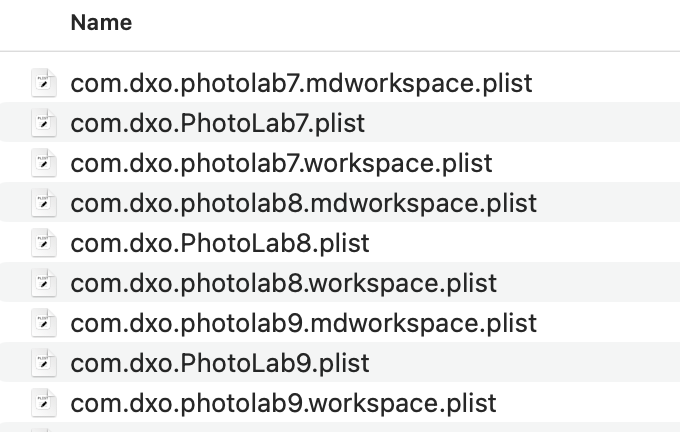Select file name com.dxo.photolab7.mdworkspace.plist

click(x=301, y=83)
